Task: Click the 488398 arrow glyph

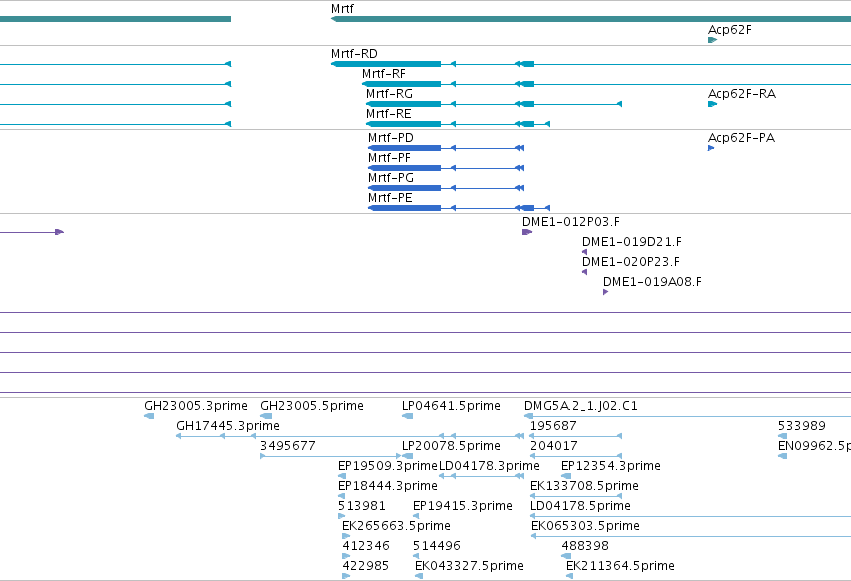Action: [x=566, y=556]
